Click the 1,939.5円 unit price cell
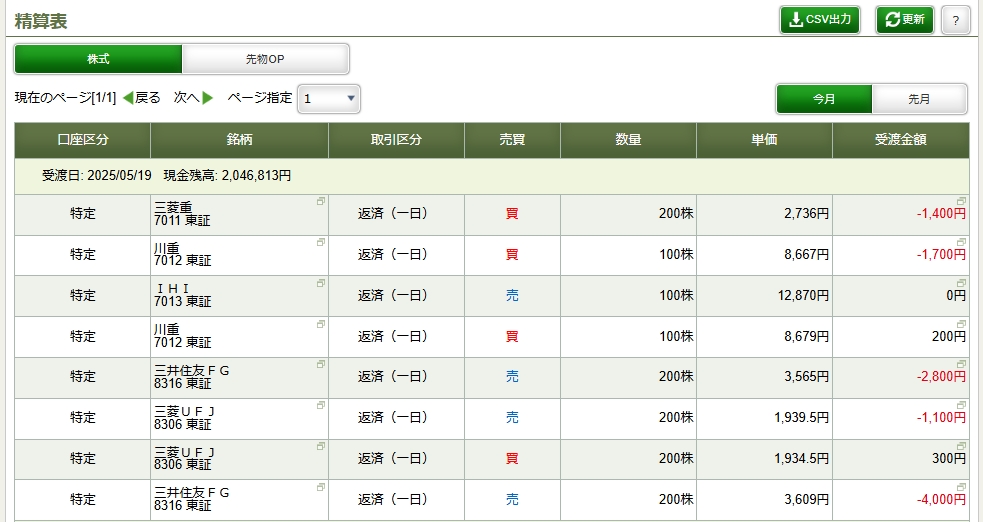 coord(764,418)
